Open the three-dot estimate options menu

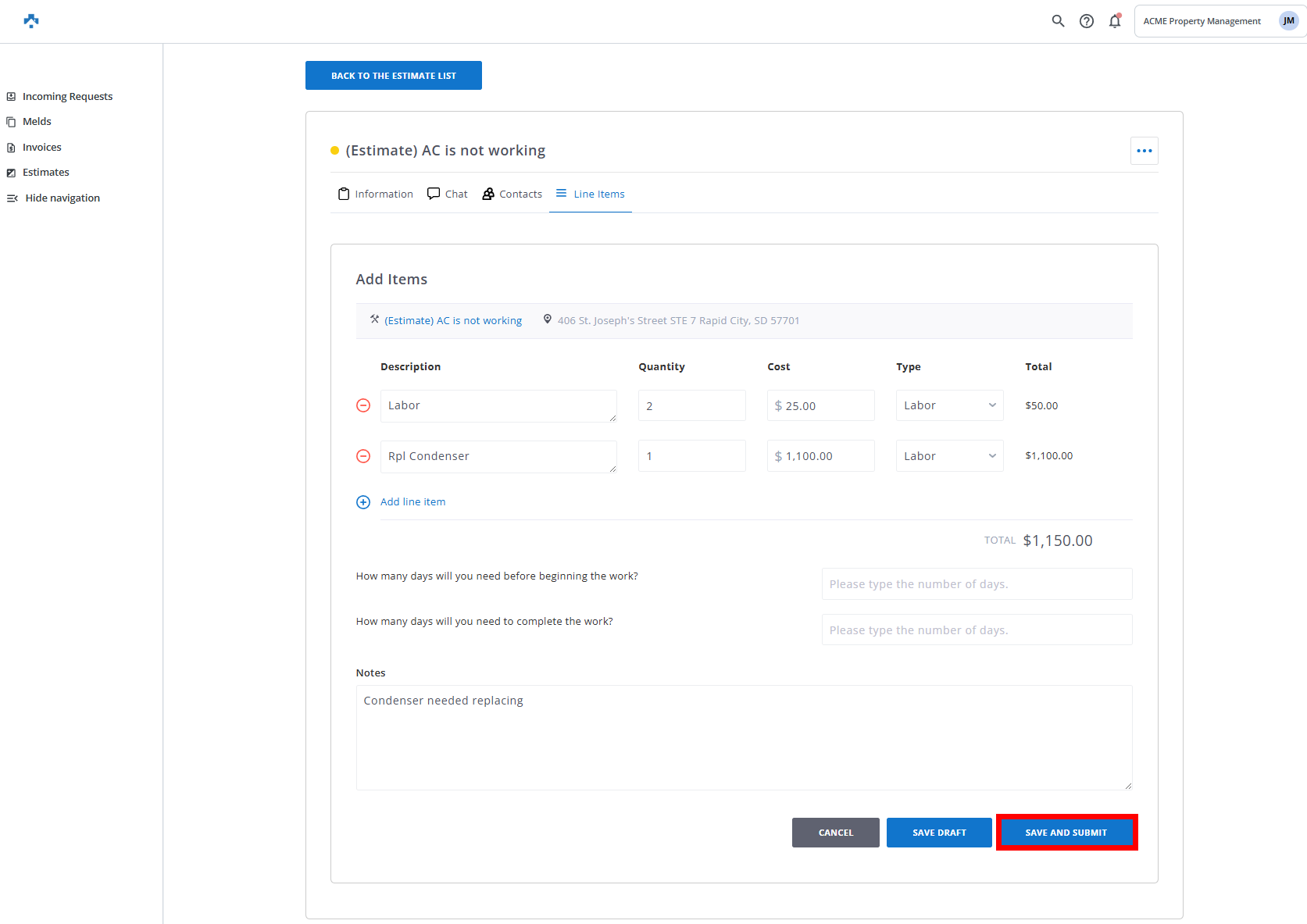1144,151
